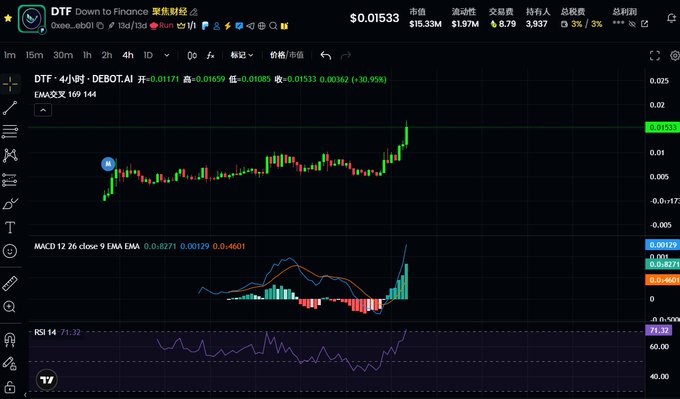Copy the 0xee...eb01 contract address
The height and width of the screenshot is (399, 680).
point(100,26)
